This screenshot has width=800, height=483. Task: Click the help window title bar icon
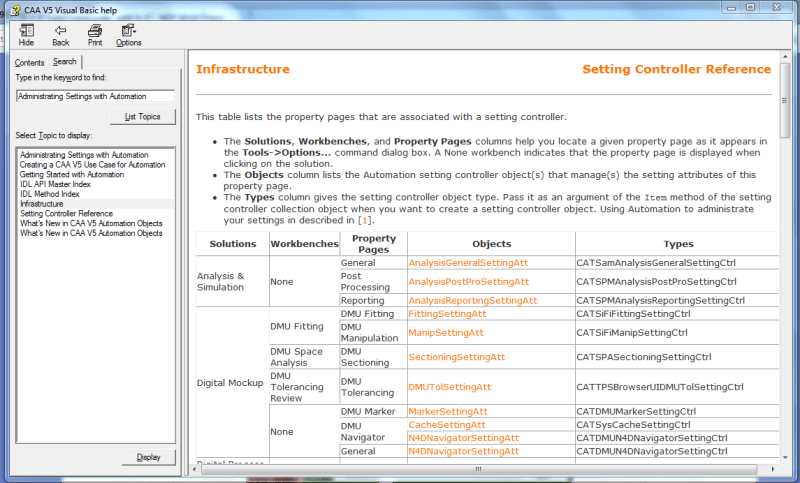pyautogui.click(x=16, y=10)
